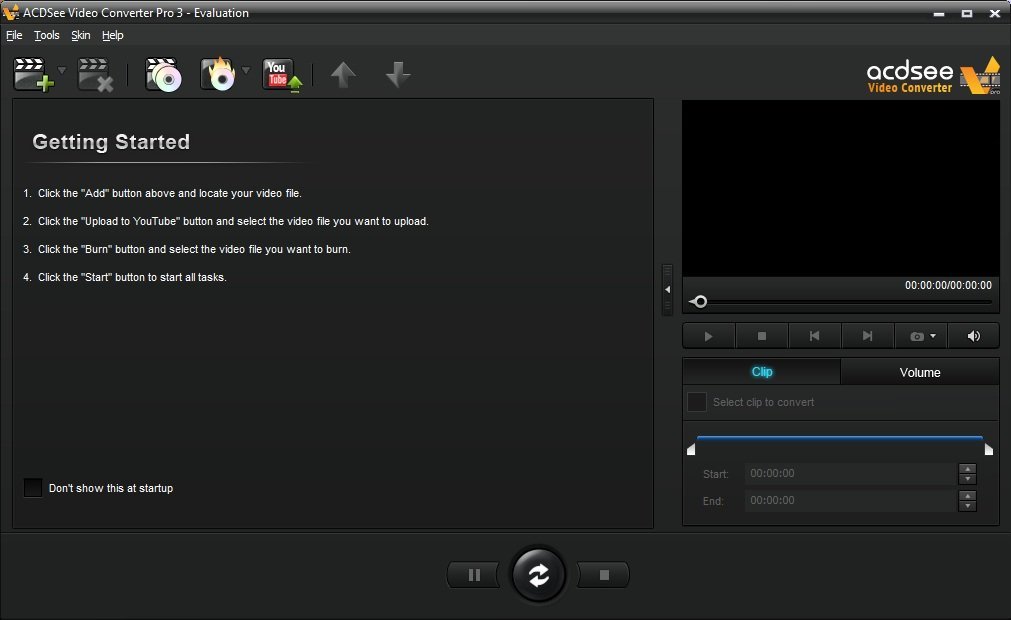
Task: Click the ACDSee Video Converter logo
Action: (x=933, y=76)
